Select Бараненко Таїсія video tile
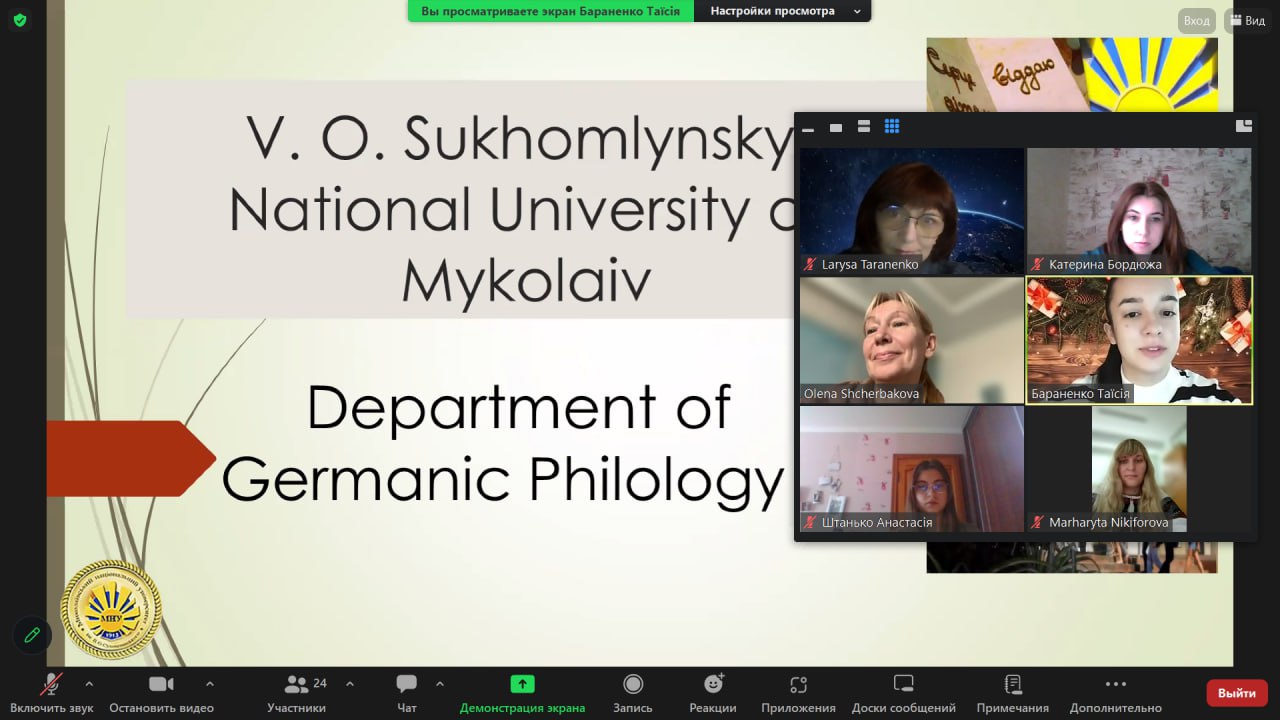 tap(1139, 340)
